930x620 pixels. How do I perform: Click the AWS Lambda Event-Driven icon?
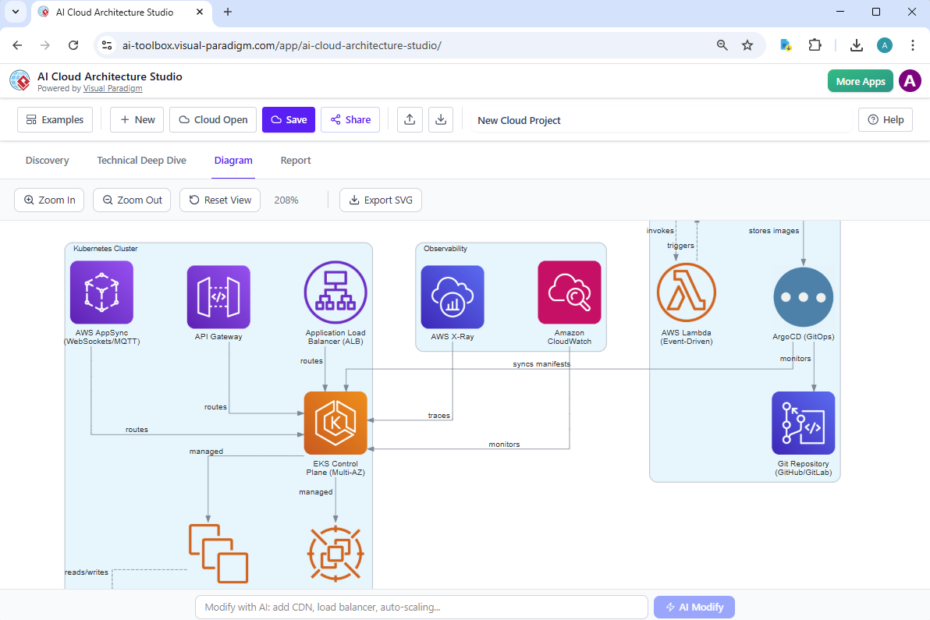point(685,292)
